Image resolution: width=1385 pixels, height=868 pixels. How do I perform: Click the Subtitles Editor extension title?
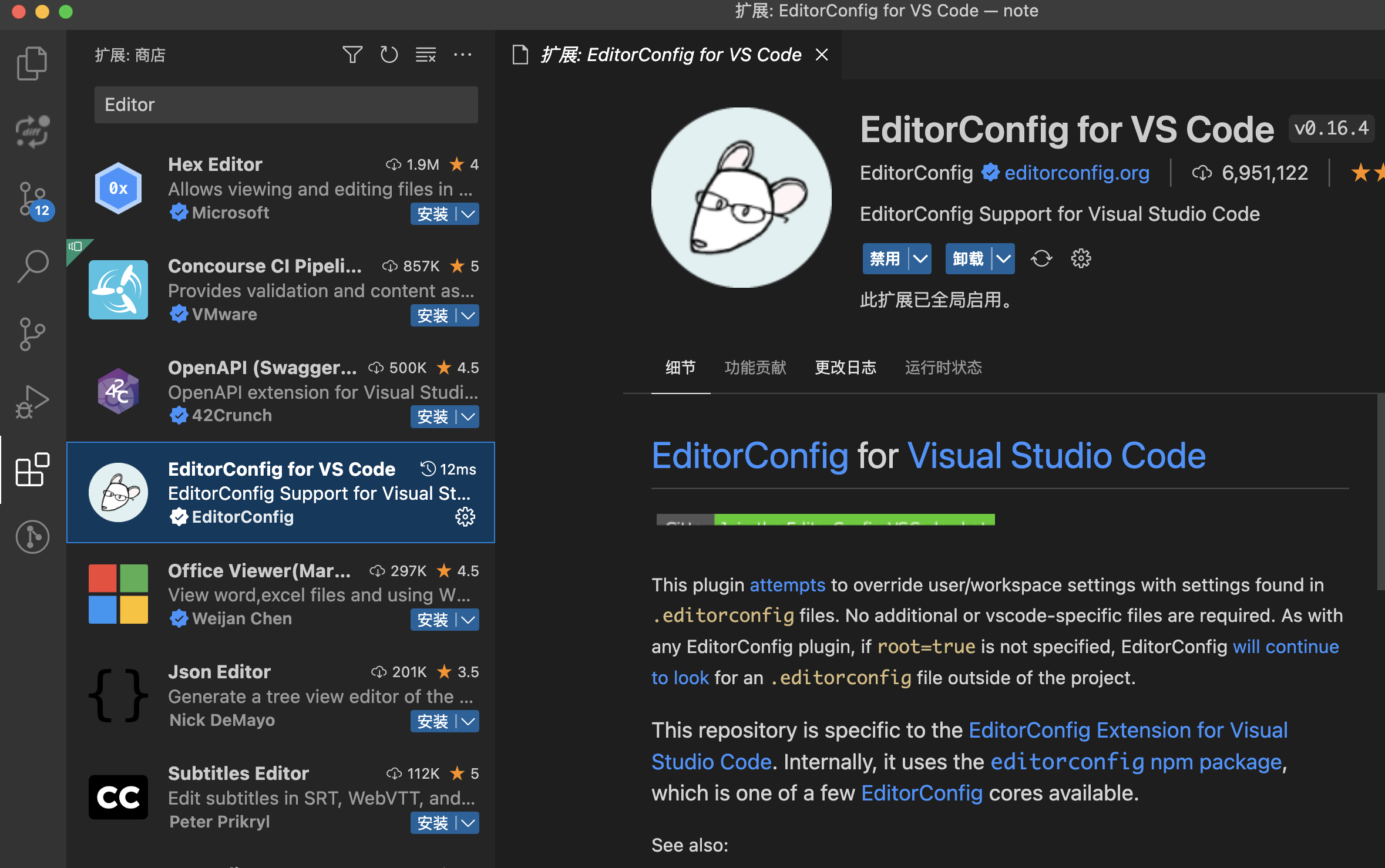[238, 773]
